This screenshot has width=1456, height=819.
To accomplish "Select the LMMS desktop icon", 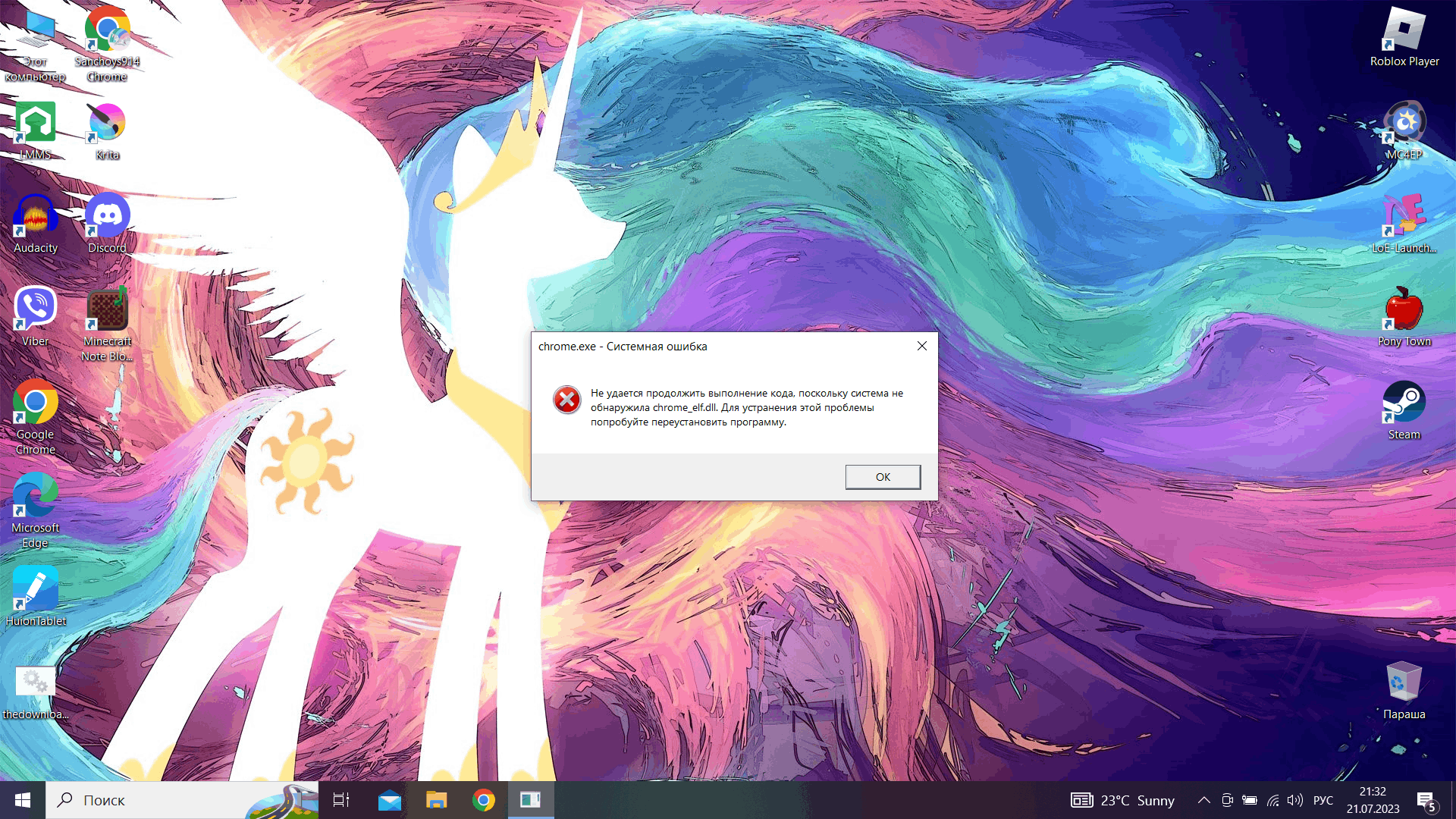I will [35, 130].
